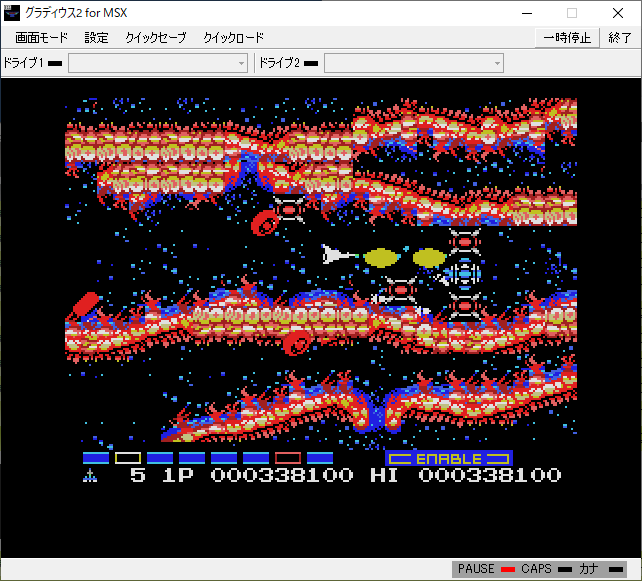Click the ENABLE power-up label
This screenshot has height=581, width=642.
pos(449,459)
